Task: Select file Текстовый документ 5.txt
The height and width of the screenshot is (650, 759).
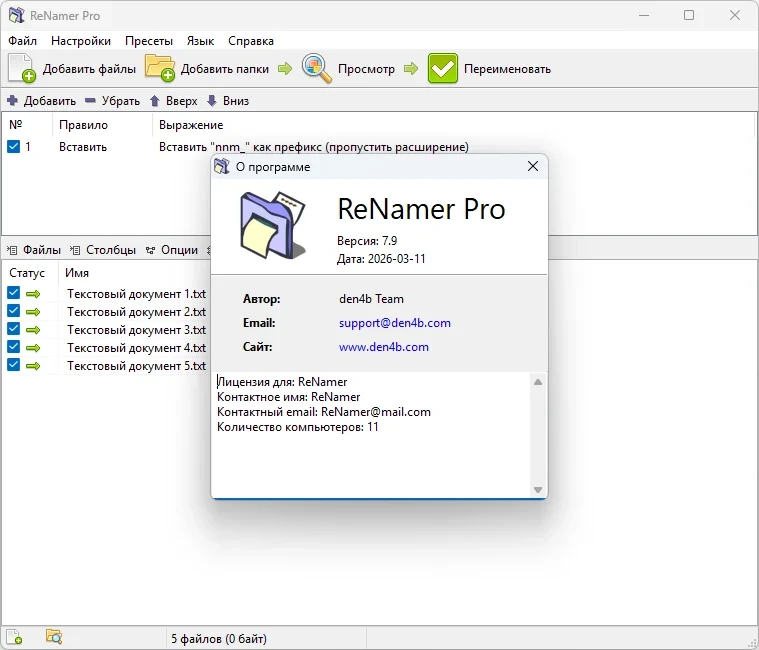Action: coord(136,365)
